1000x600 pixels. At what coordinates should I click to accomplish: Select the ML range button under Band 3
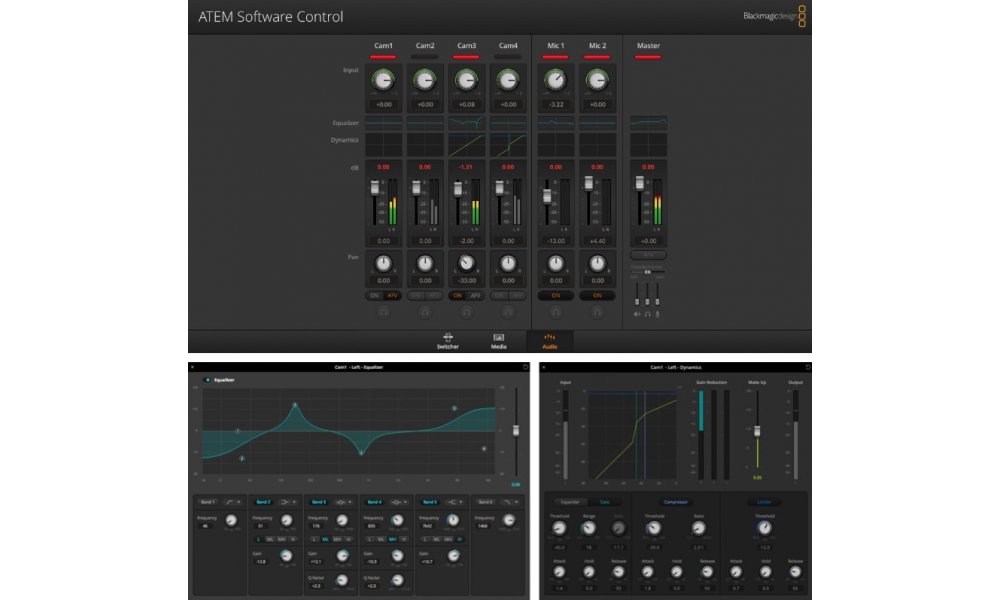click(x=325, y=538)
